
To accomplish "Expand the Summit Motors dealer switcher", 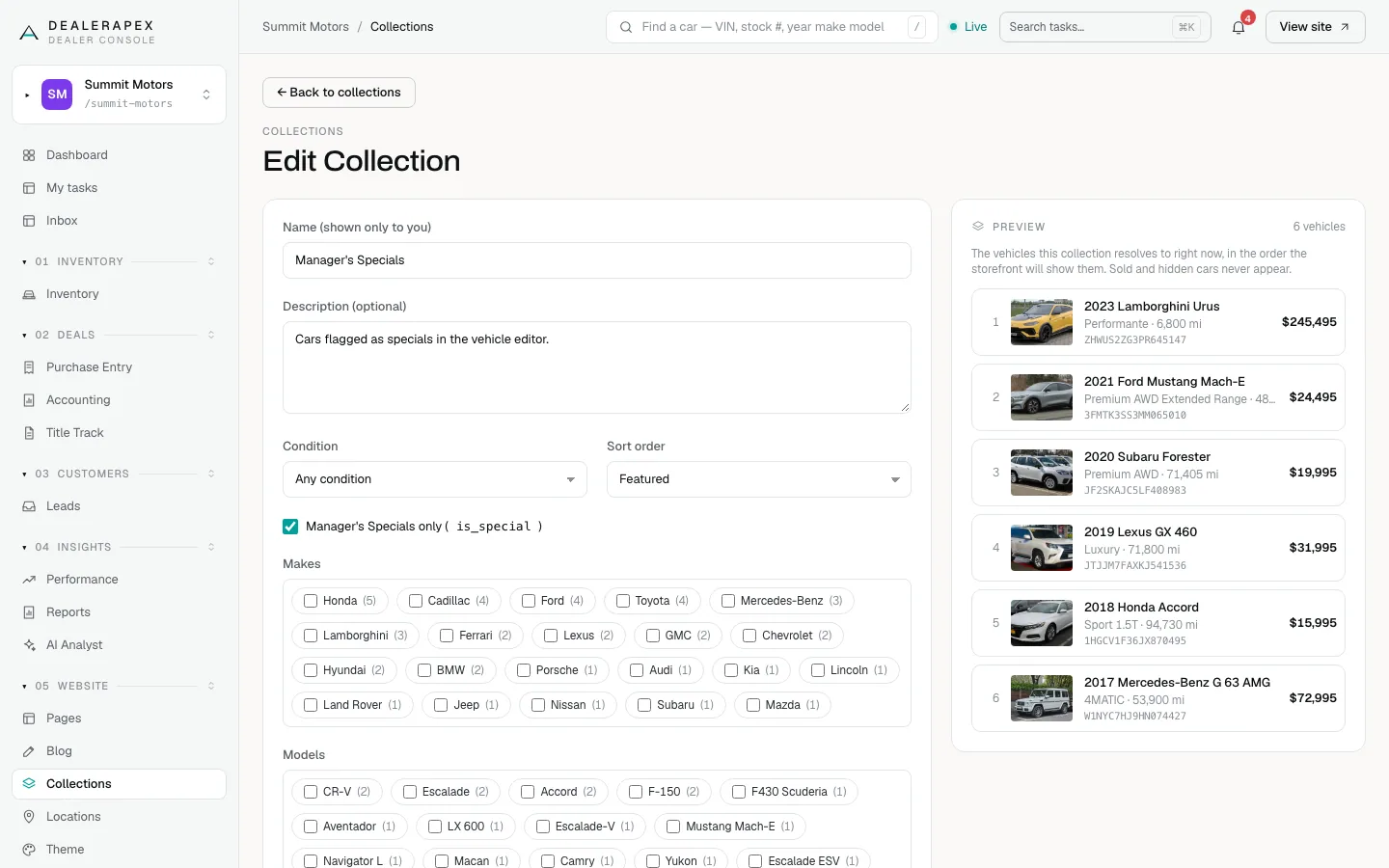I will click(119, 95).
